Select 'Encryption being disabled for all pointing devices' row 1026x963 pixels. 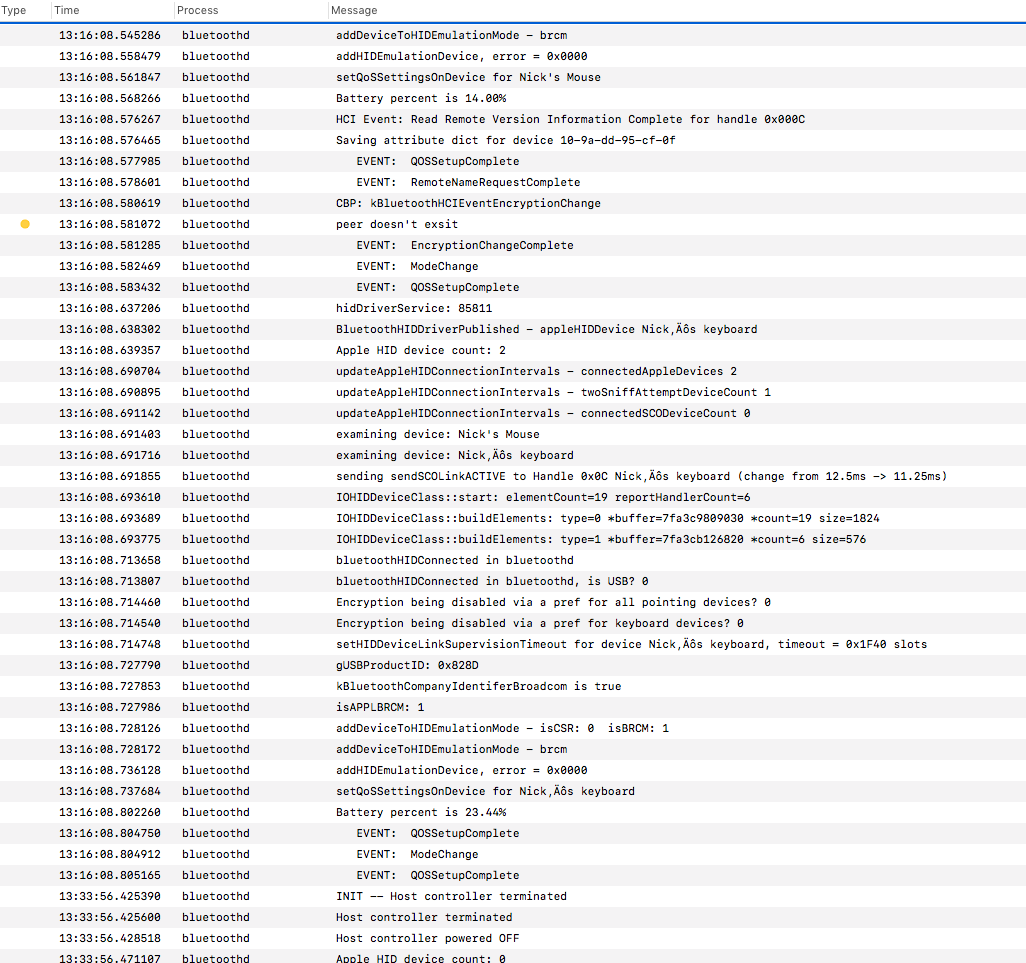pyautogui.click(x=513, y=602)
